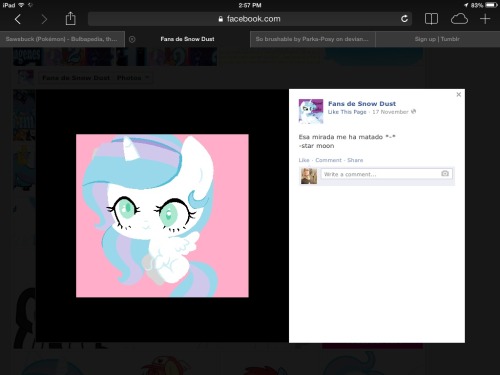Open the 17 November timestamp

click(390, 112)
